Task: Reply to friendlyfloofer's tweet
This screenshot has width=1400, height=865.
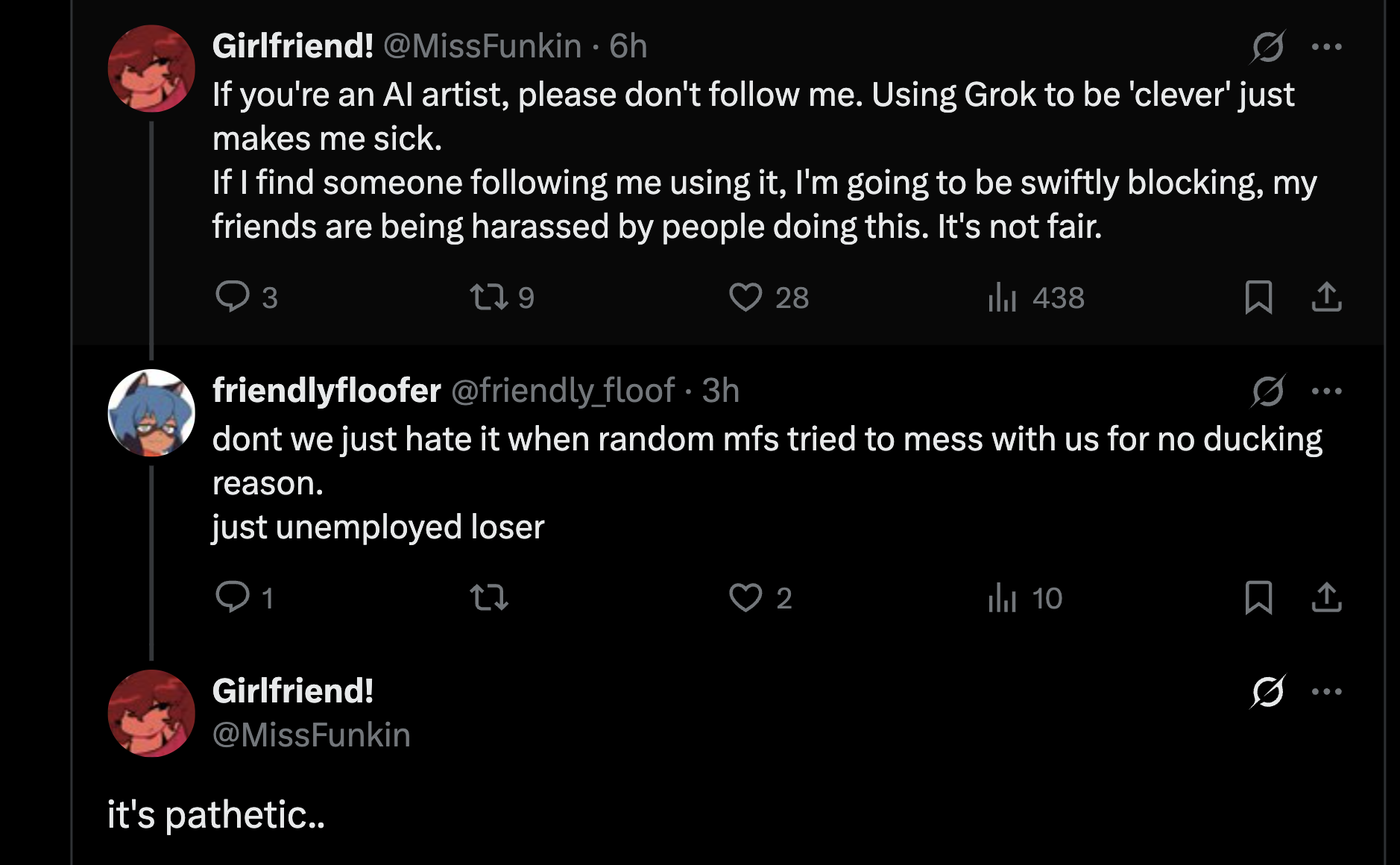Action: (233, 597)
